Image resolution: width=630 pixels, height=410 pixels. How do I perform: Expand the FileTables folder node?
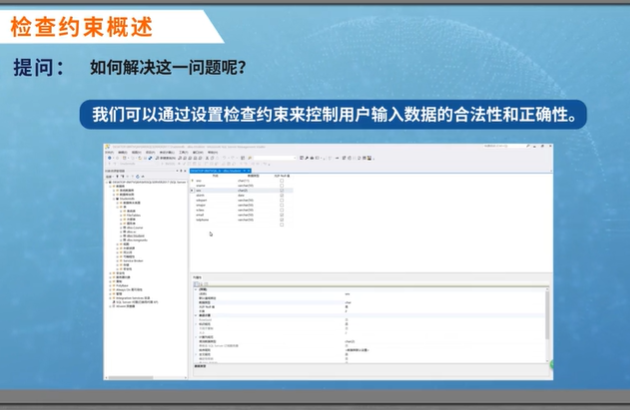121,215
